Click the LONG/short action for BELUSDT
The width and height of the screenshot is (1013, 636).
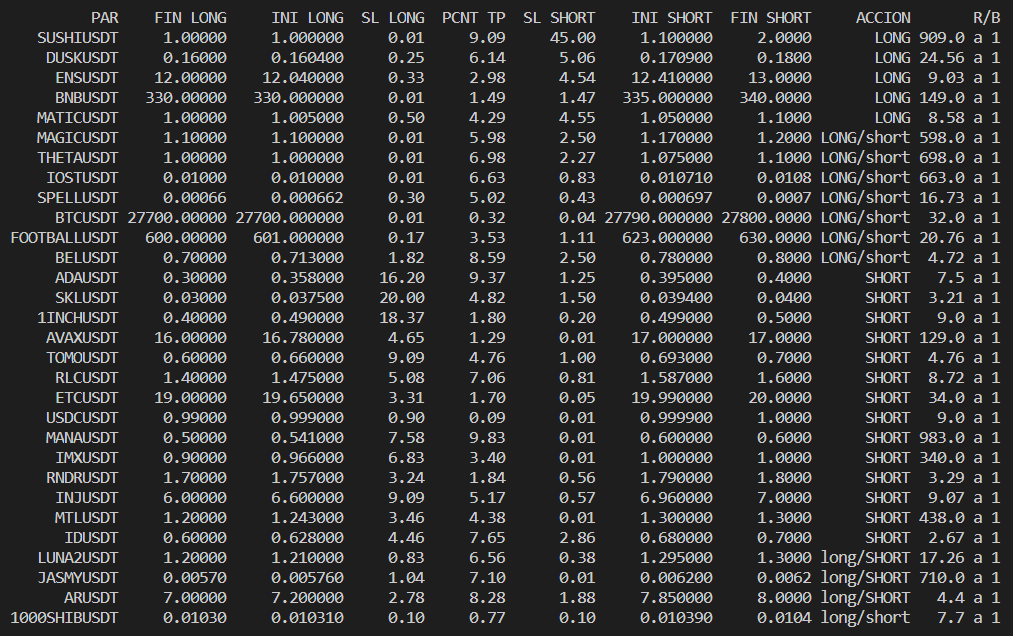coord(865,258)
